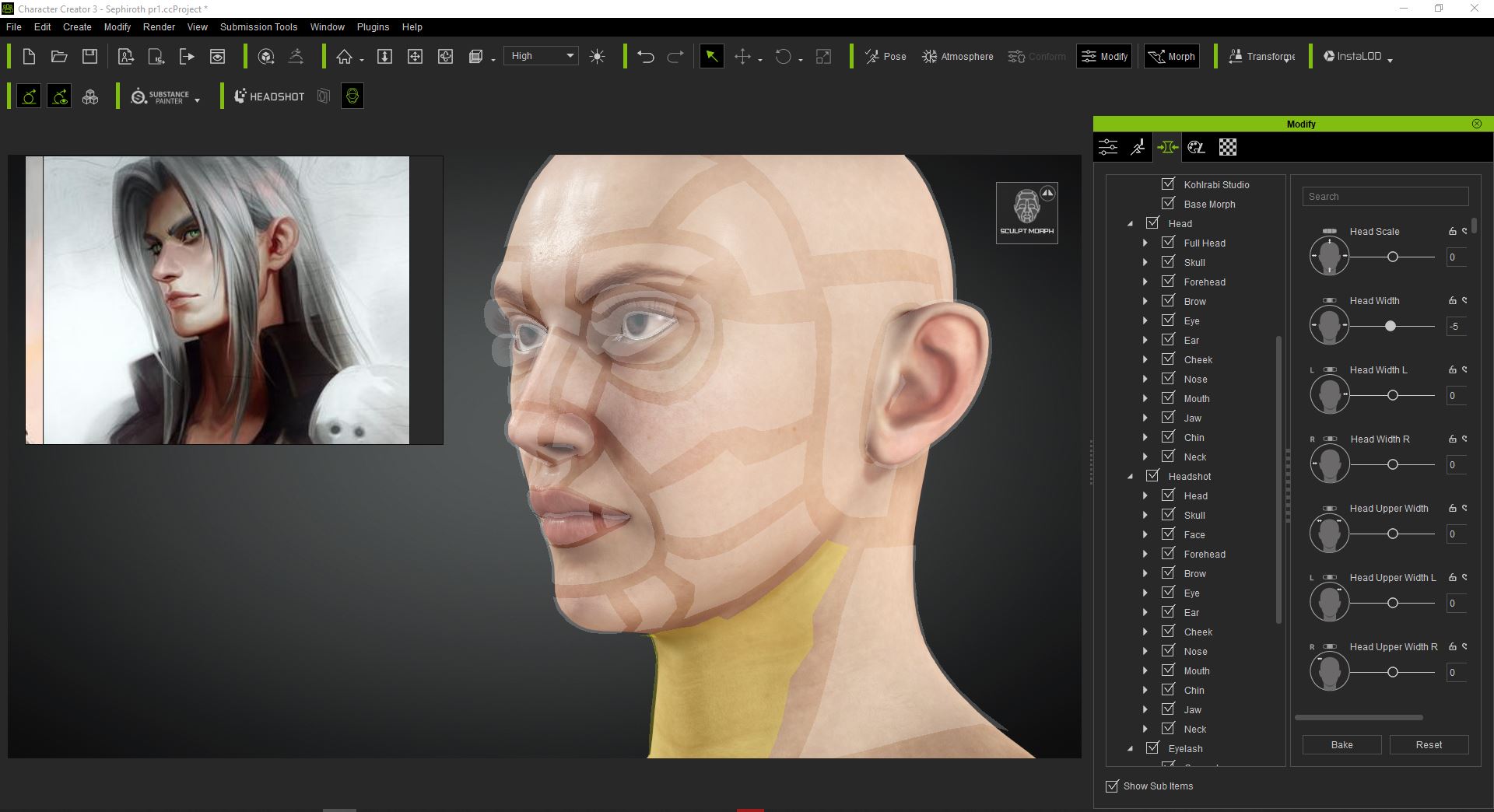Close the Modify panel
This screenshot has height=812, width=1494.
(x=1477, y=124)
